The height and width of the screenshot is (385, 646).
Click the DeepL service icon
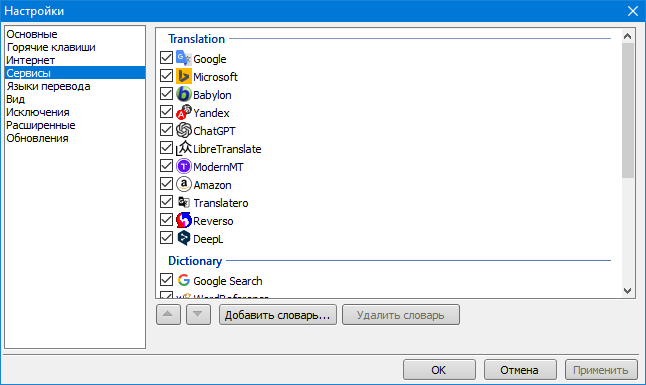coord(184,238)
